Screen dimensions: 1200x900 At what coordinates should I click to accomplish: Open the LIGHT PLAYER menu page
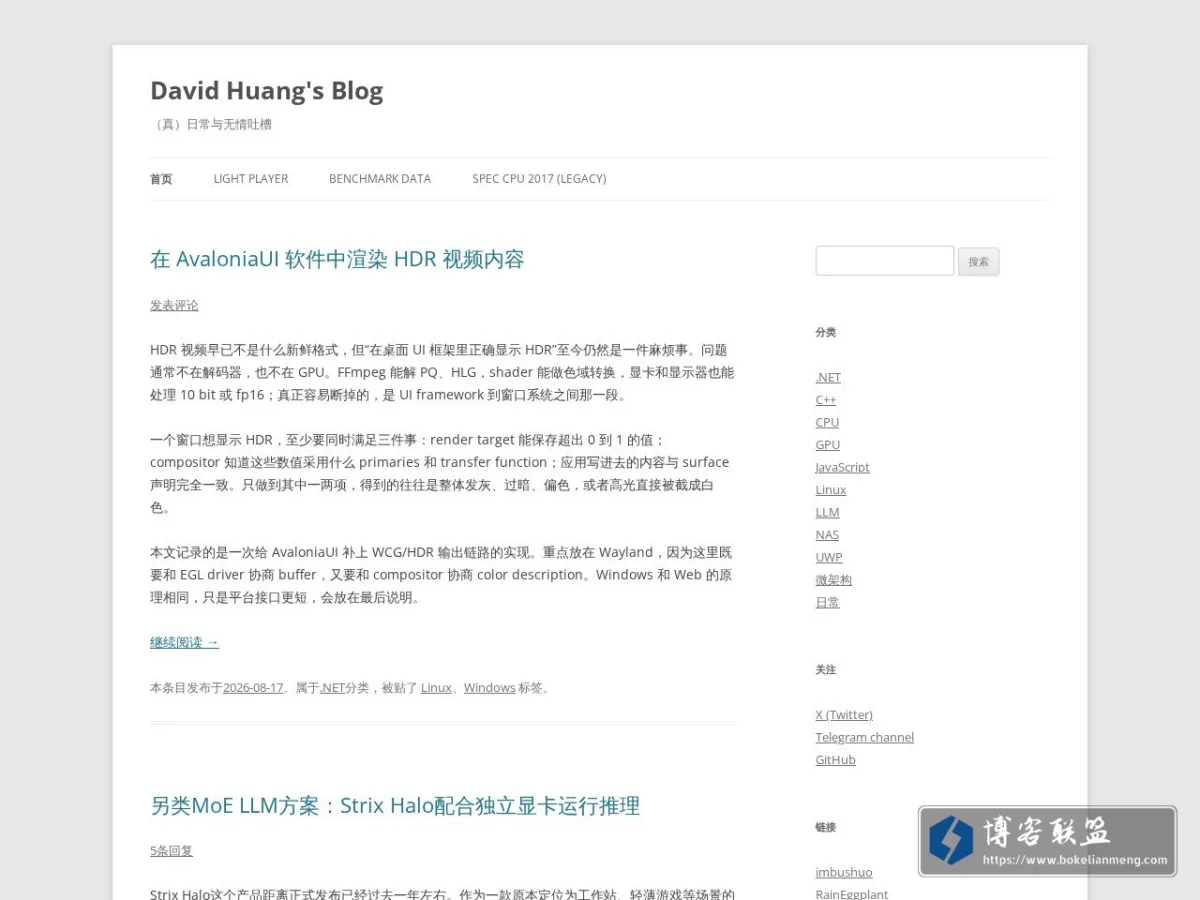pos(251,179)
